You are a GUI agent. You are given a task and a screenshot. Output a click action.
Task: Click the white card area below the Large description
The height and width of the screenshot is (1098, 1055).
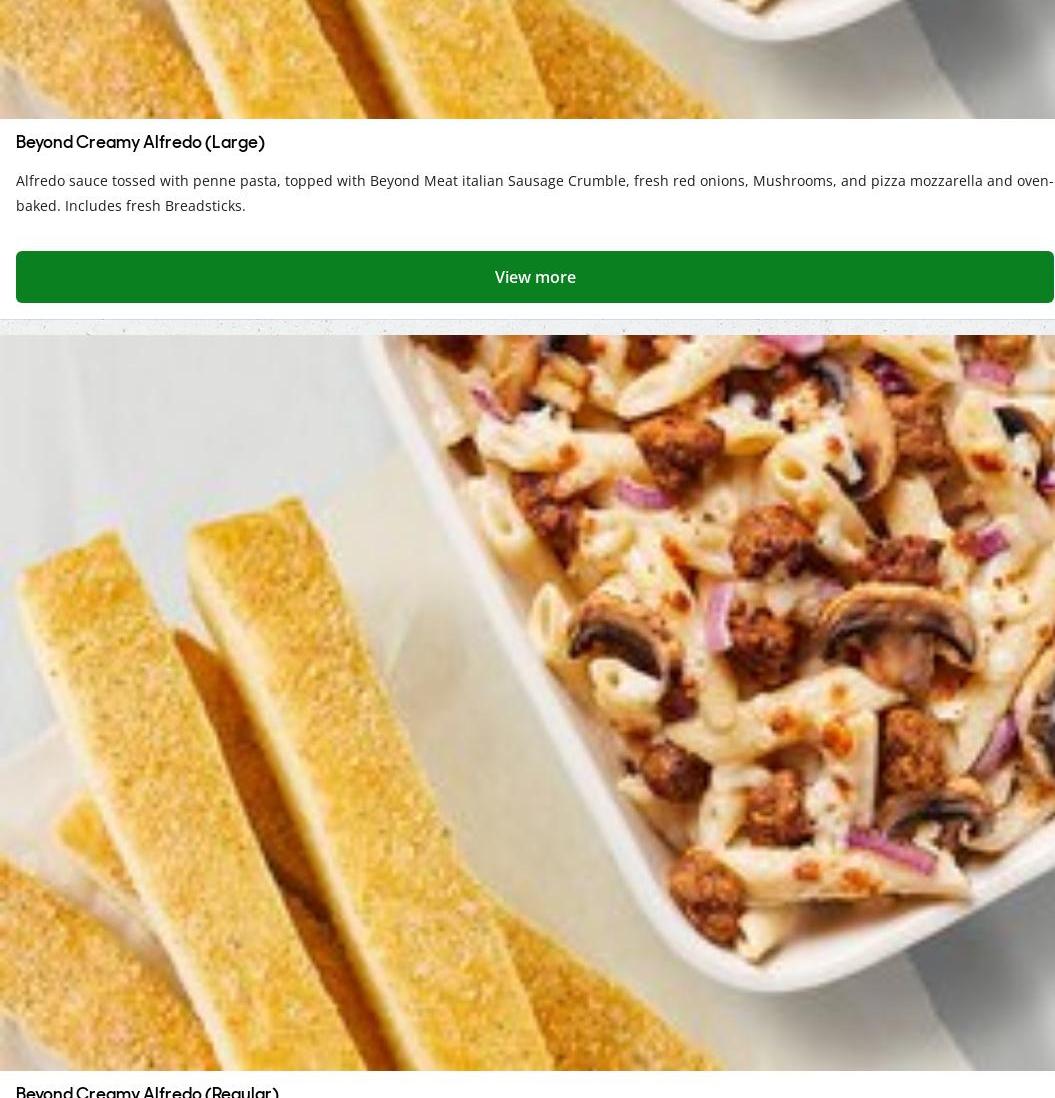(534, 233)
